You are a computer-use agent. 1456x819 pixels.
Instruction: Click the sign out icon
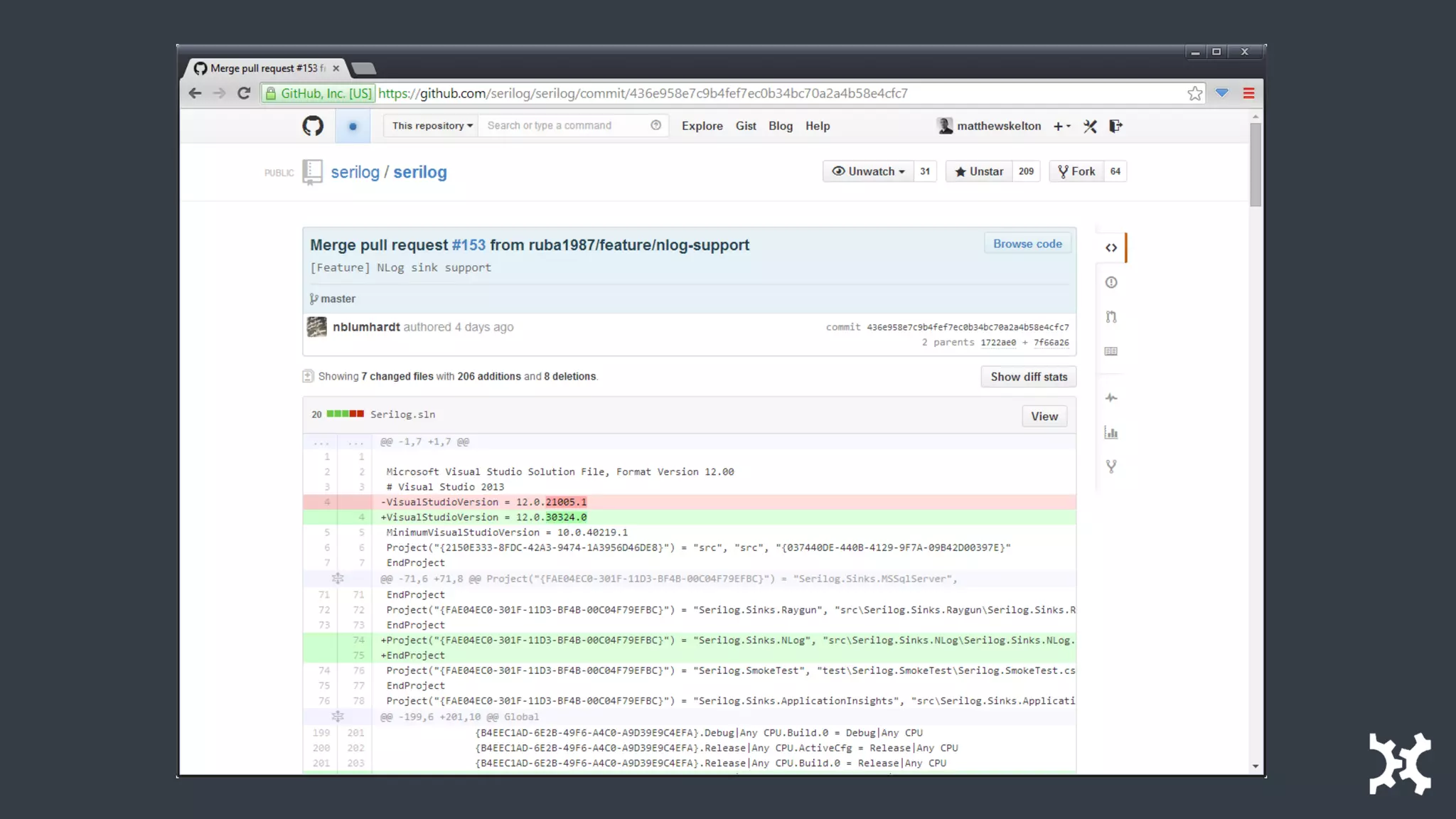pyautogui.click(x=1115, y=126)
